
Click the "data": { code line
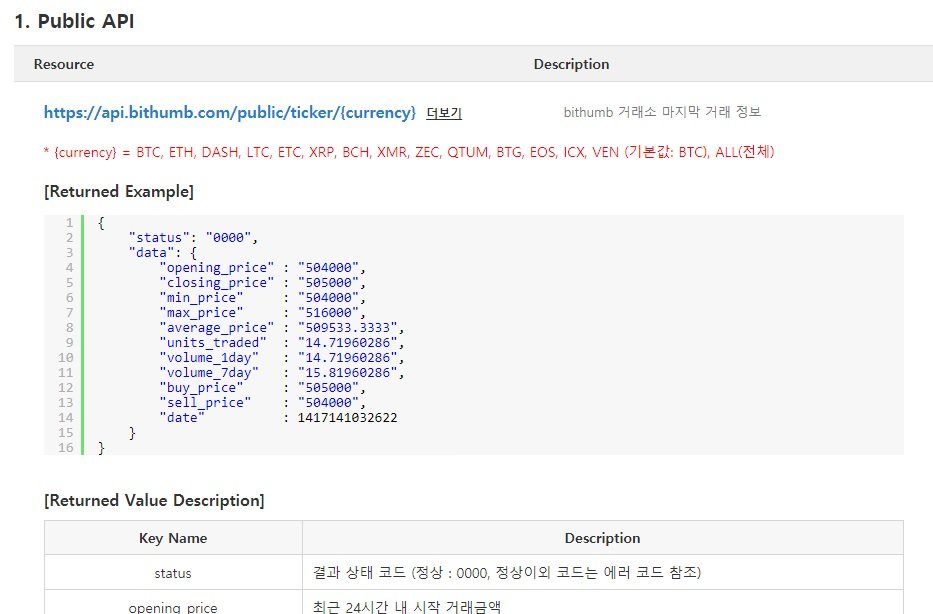click(162, 253)
